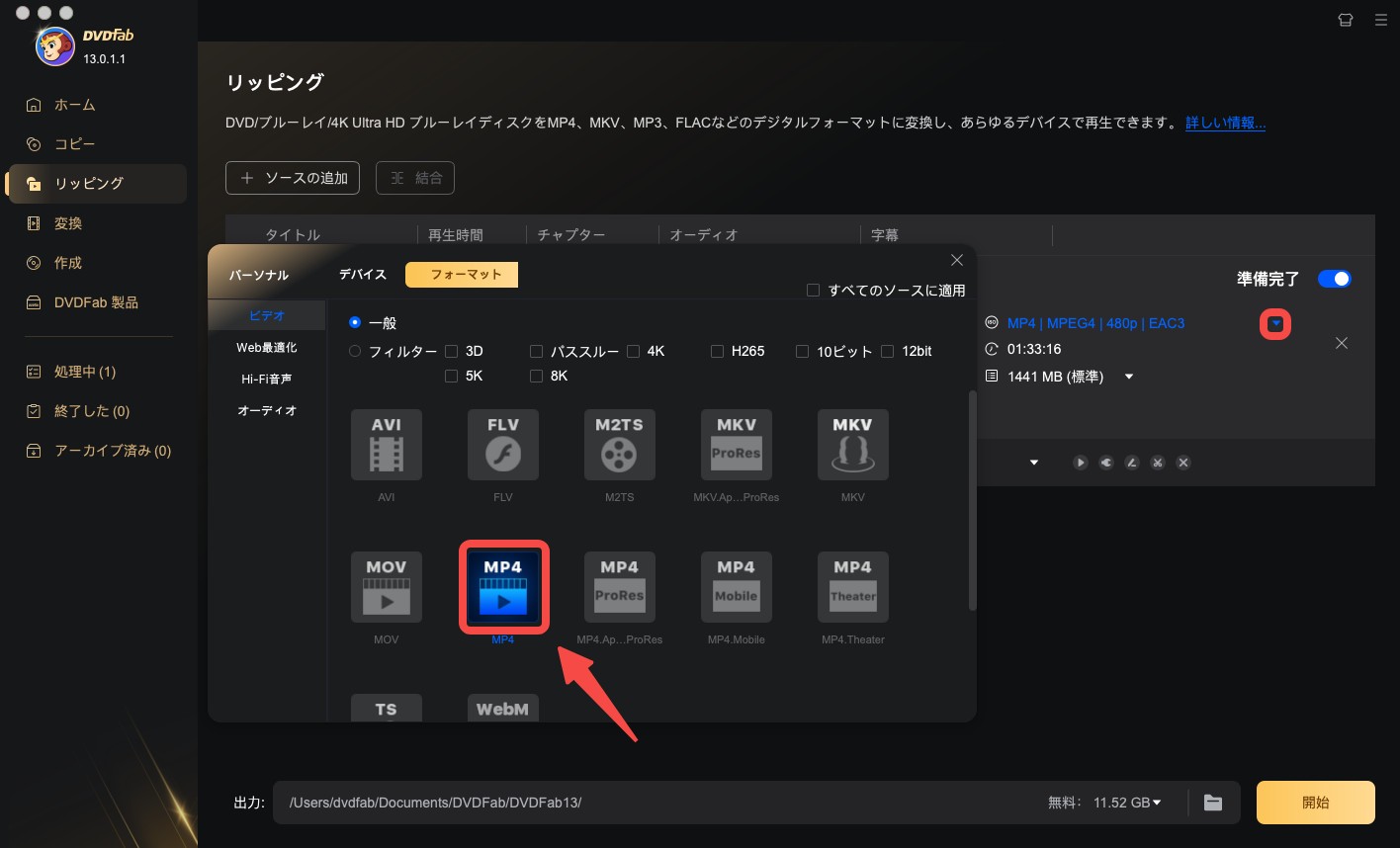Remove the source with the X beside the title
The height and width of the screenshot is (848, 1400).
click(1342, 343)
